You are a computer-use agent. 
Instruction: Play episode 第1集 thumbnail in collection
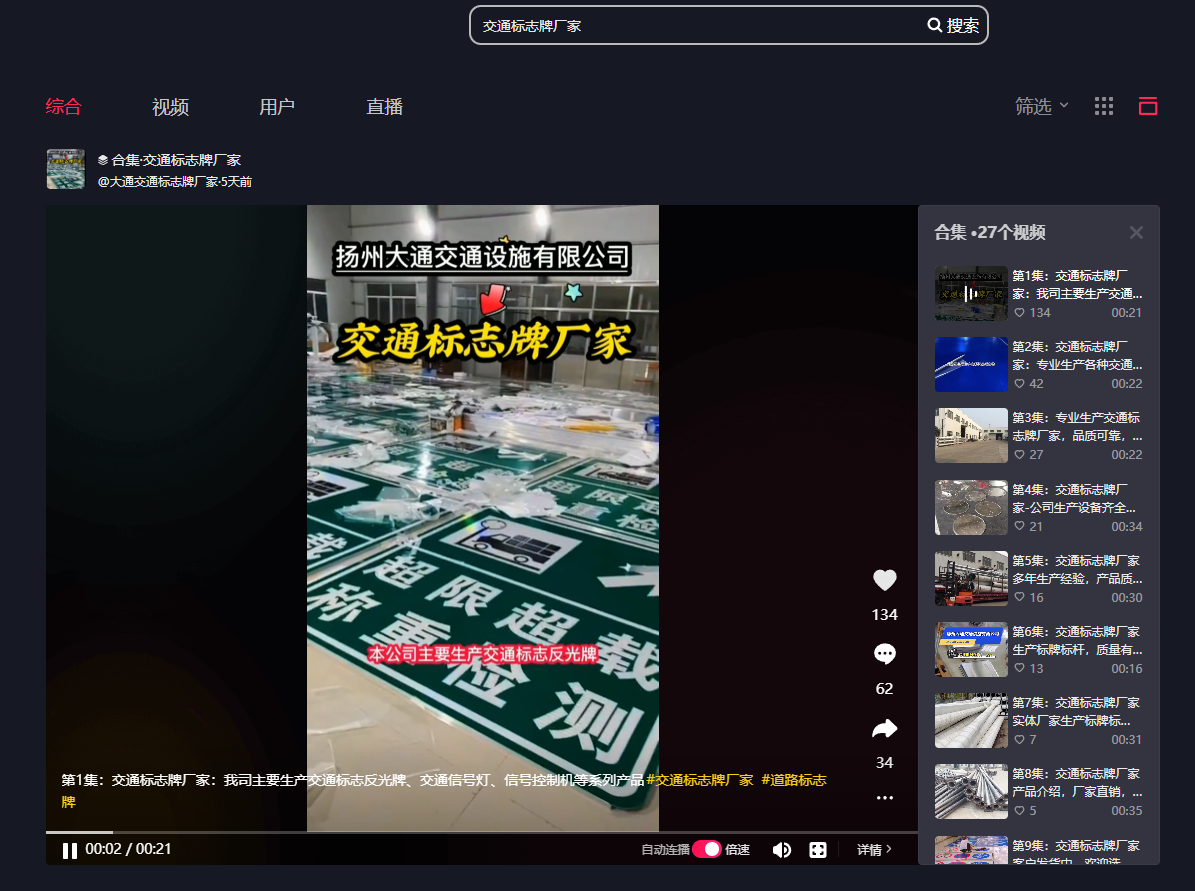click(x=971, y=293)
